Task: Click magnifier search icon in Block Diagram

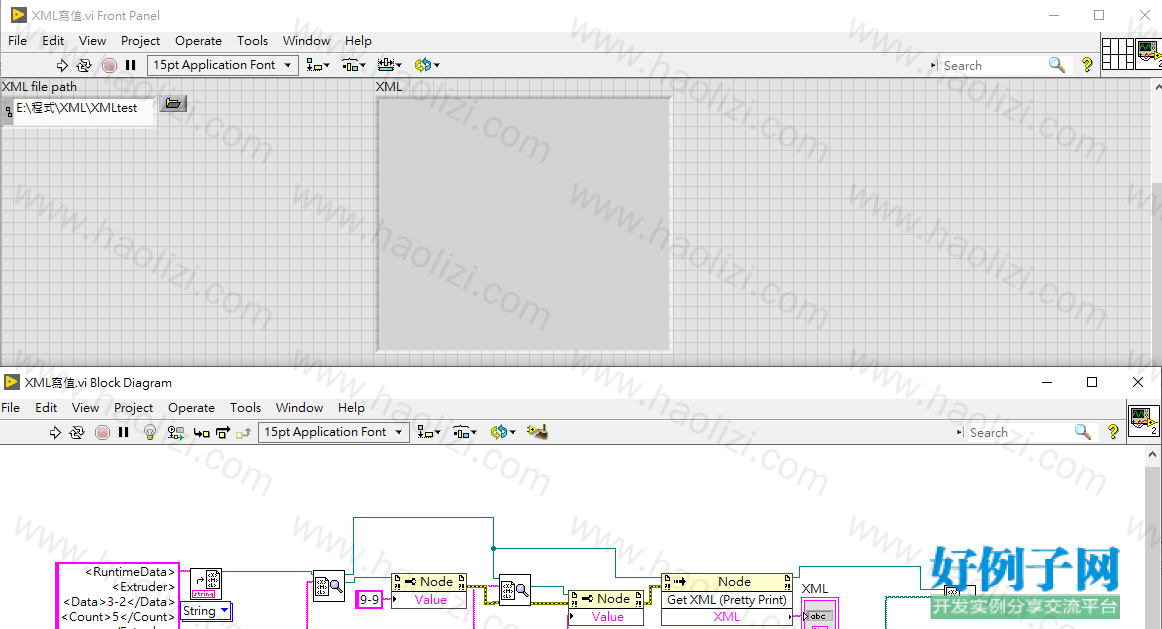Action: point(1083,432)
